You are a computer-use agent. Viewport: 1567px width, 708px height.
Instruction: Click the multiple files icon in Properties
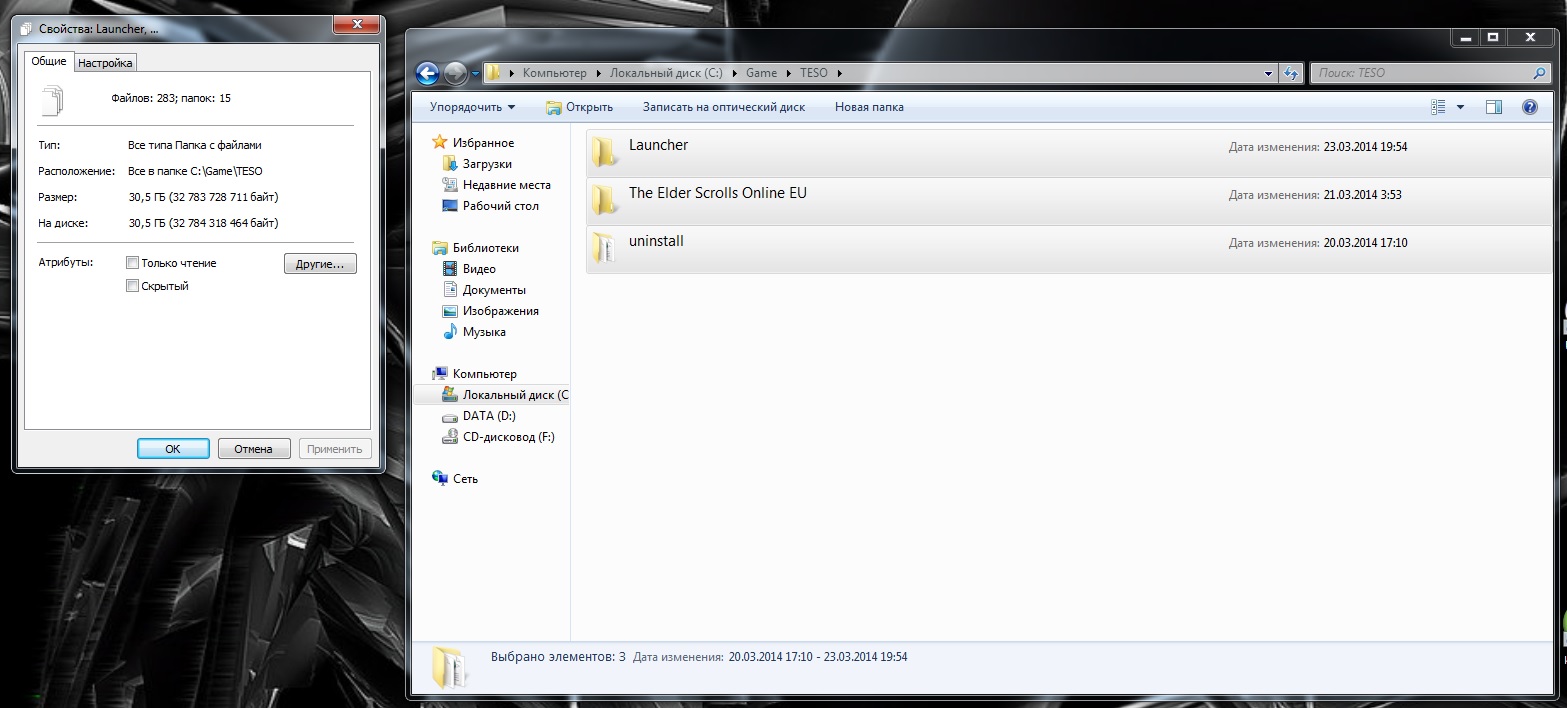[51, 100]
